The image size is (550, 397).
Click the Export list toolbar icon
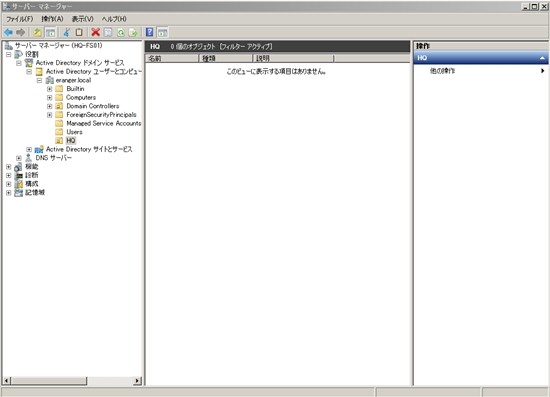[133, 33]
